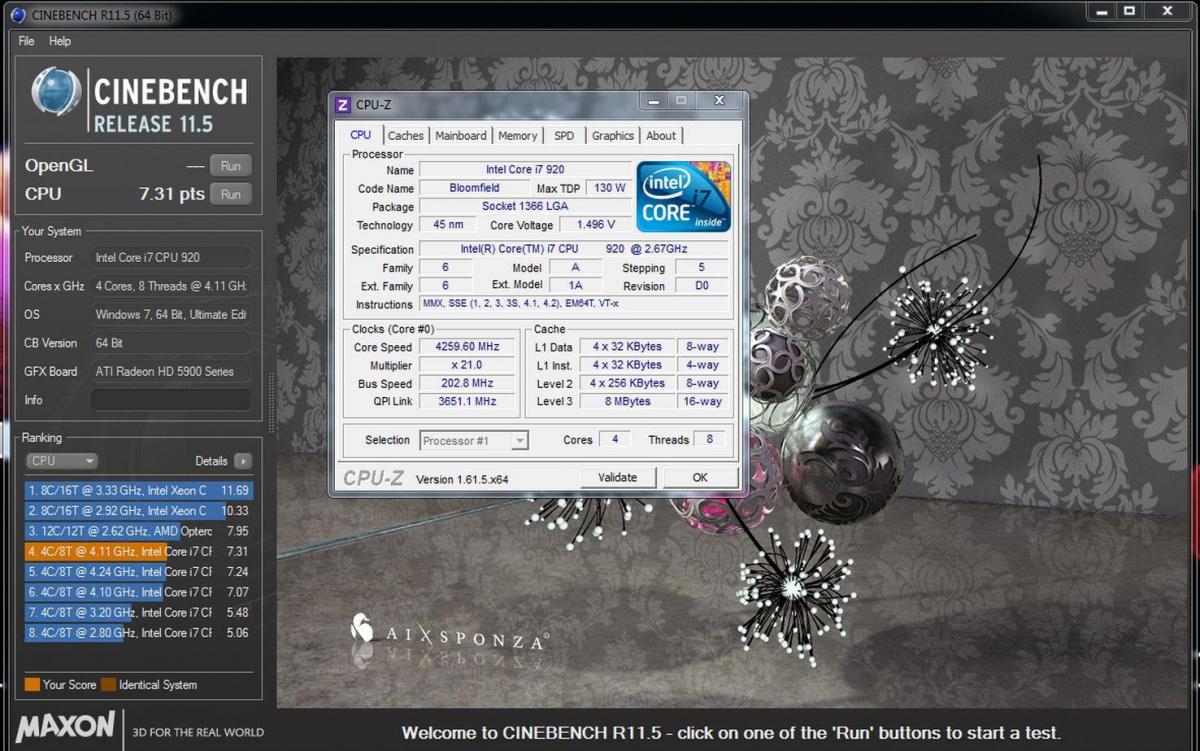Click the 1.496 V core voltage value
Image resolution: width=1200 pixels, height=751 pixels.
pos(595,225)
